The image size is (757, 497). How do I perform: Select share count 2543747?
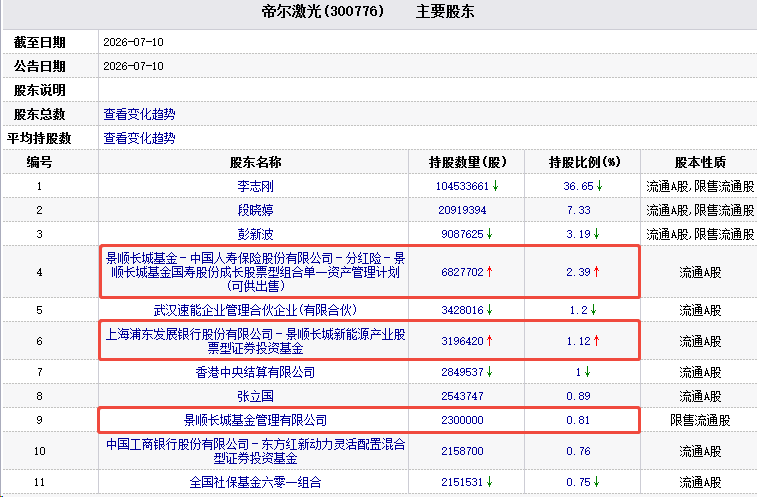tap(462, 396)
